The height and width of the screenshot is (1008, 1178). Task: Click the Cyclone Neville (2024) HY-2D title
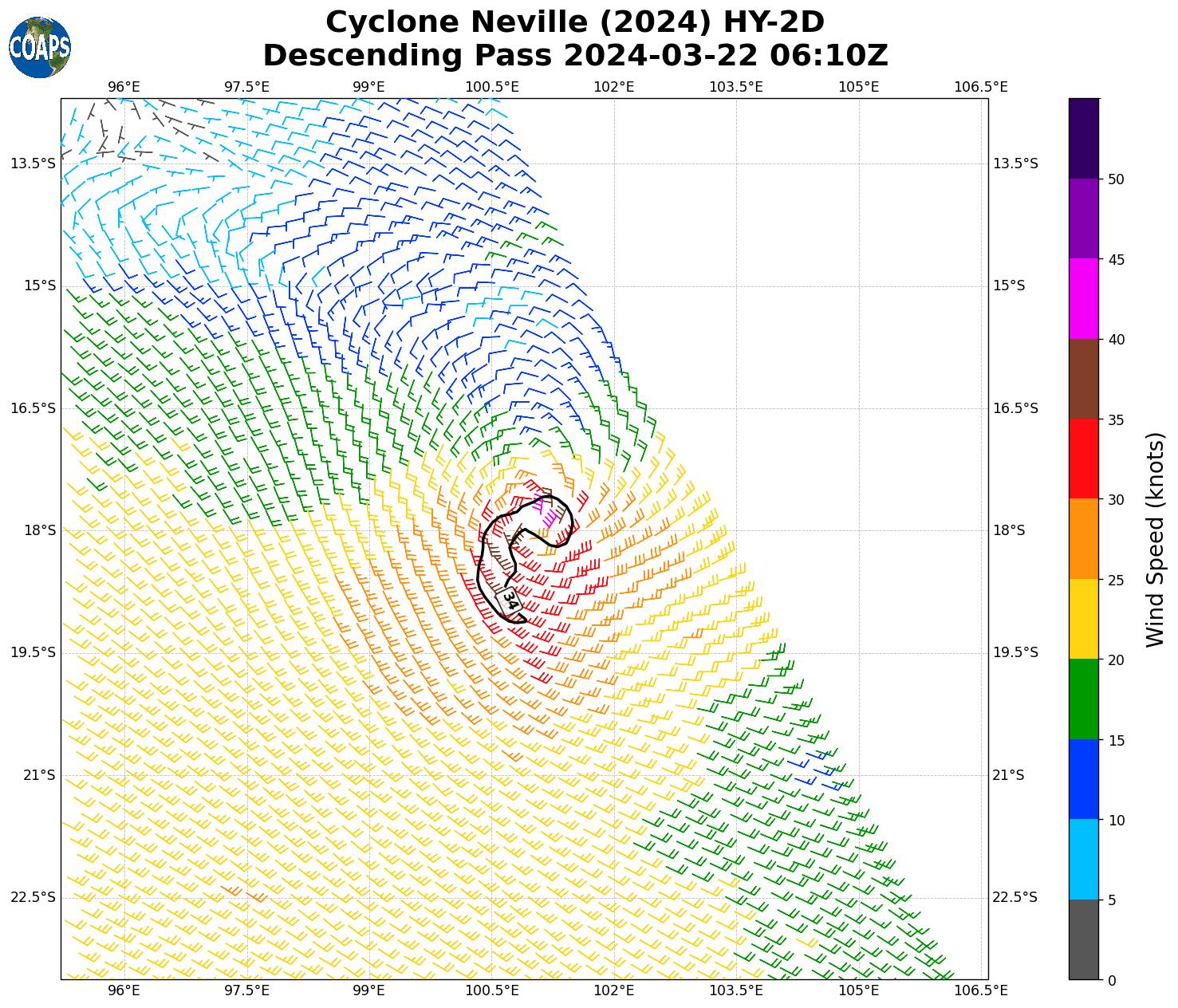574,22
